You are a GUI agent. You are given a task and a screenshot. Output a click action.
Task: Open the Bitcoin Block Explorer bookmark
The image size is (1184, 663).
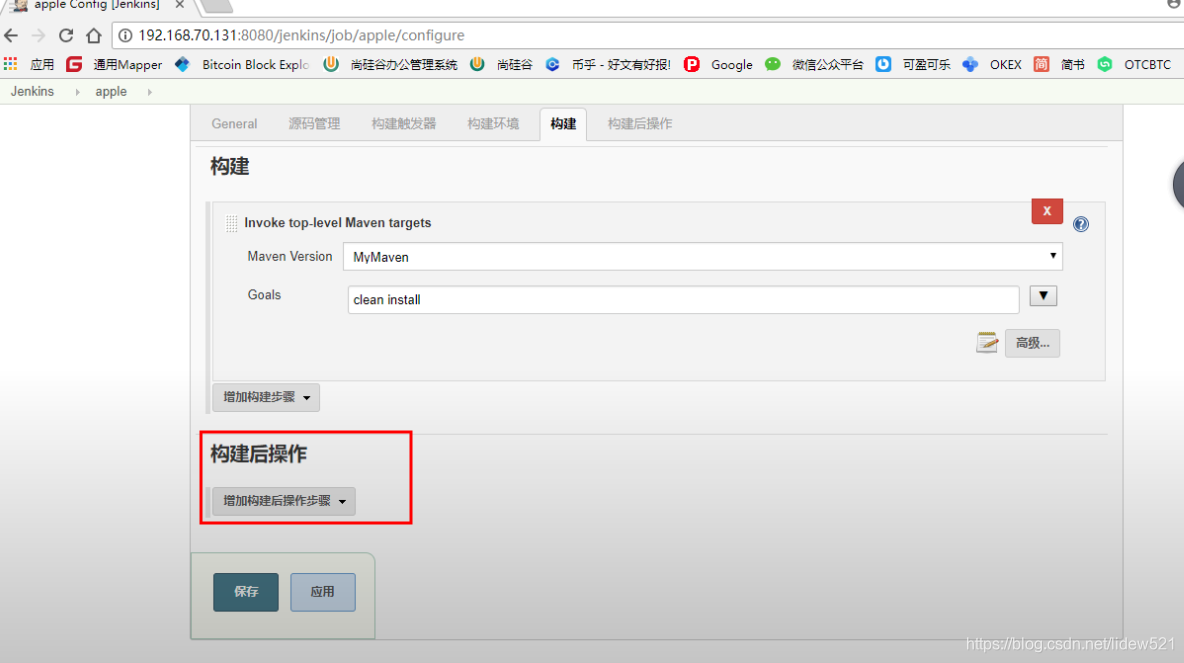pos(242,64)
